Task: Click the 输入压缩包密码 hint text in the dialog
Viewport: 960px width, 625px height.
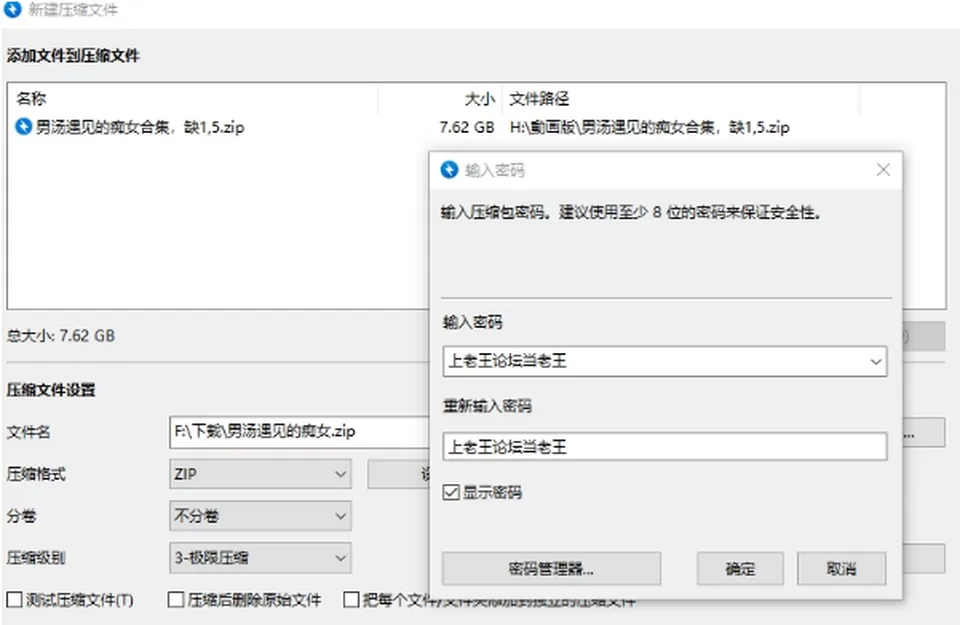Action: 631,212
